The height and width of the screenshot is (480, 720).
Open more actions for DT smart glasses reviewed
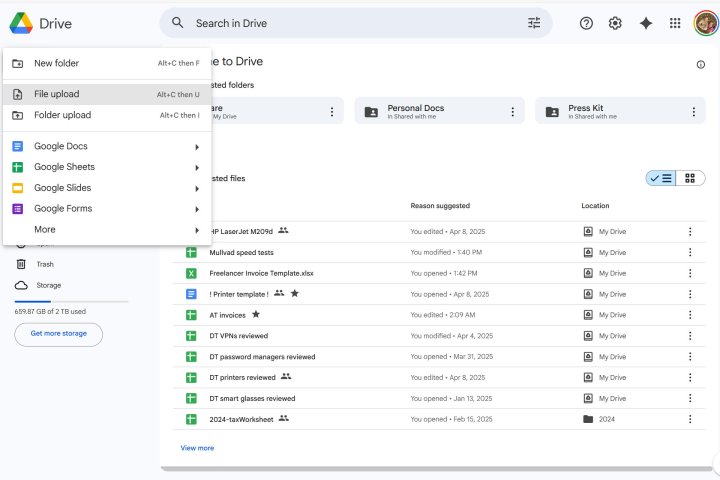pyautogui.click(x=690, y=398)
